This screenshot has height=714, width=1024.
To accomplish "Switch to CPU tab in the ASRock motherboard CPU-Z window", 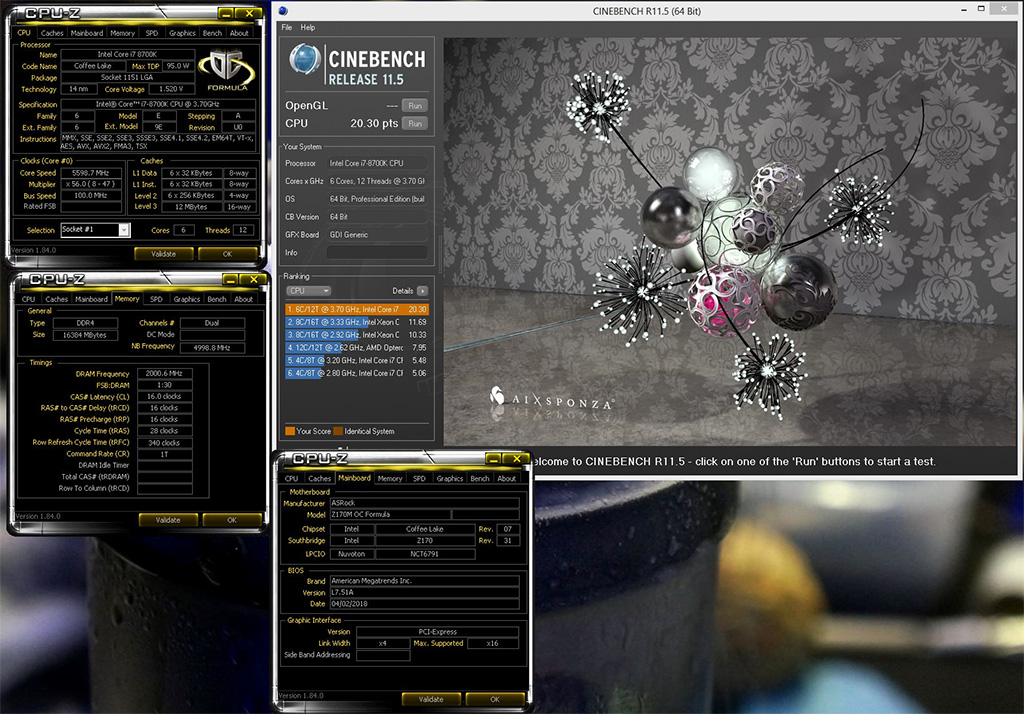I will 291,479.
